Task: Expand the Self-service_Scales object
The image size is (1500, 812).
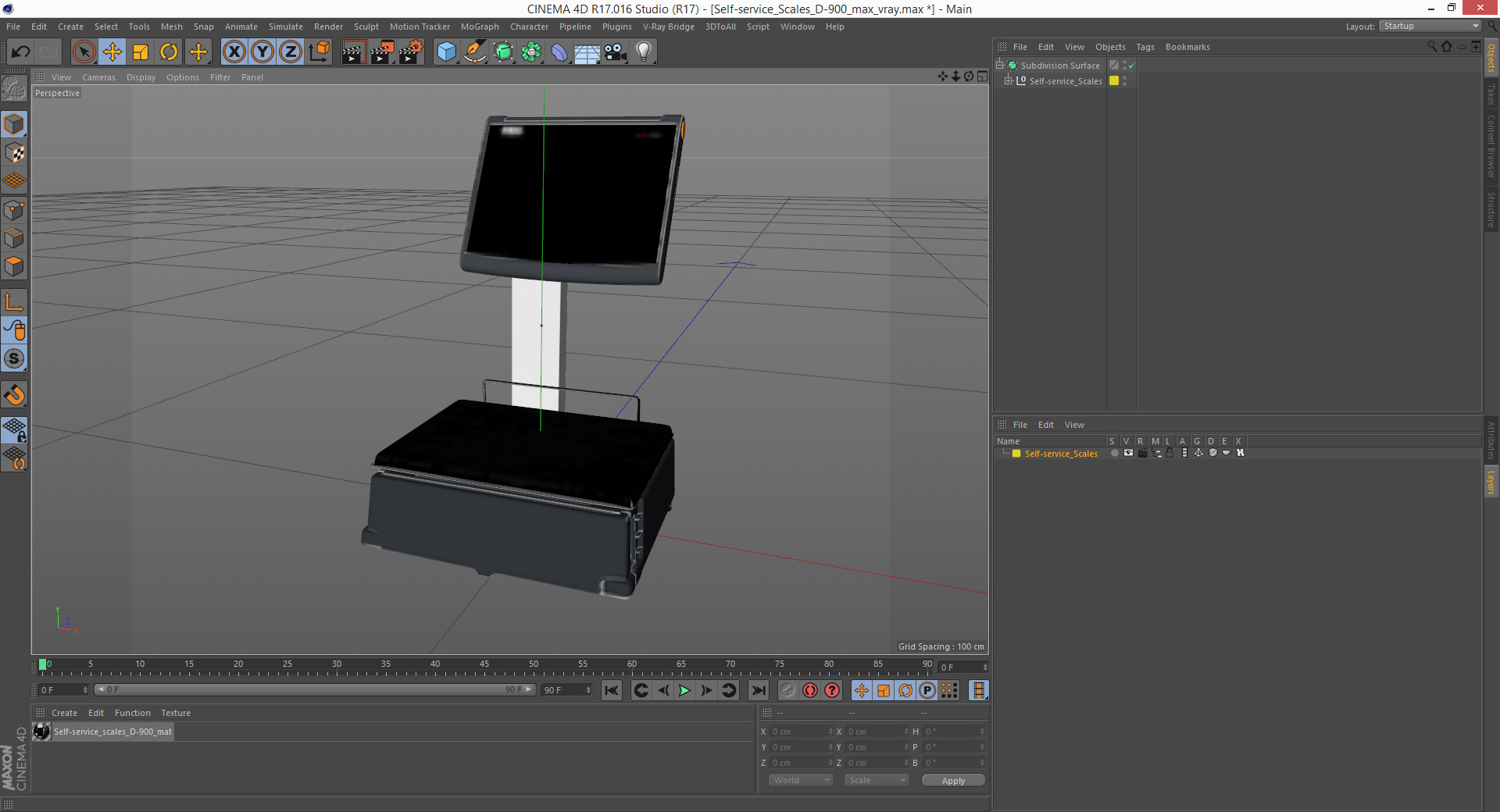Action: click(1009, 80)
